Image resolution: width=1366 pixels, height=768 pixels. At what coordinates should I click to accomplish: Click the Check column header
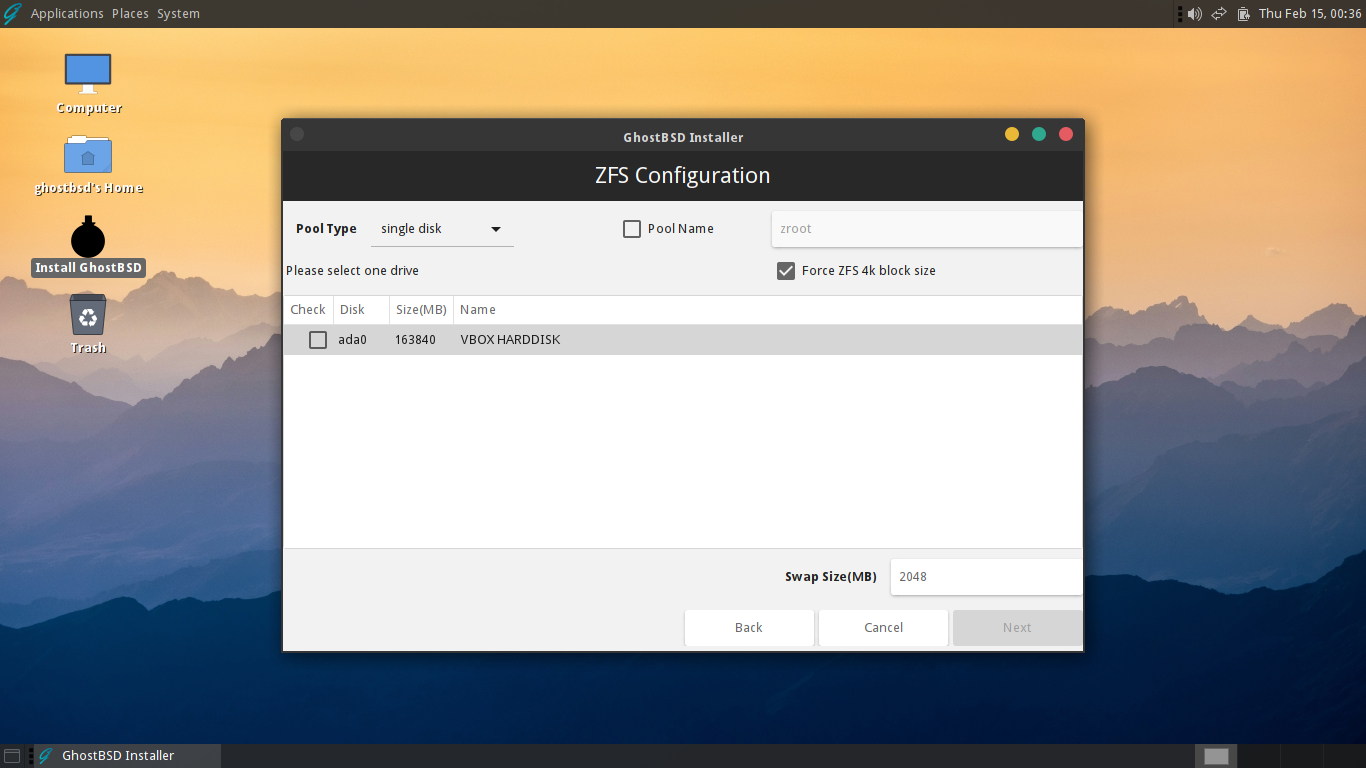coord(308,310)
